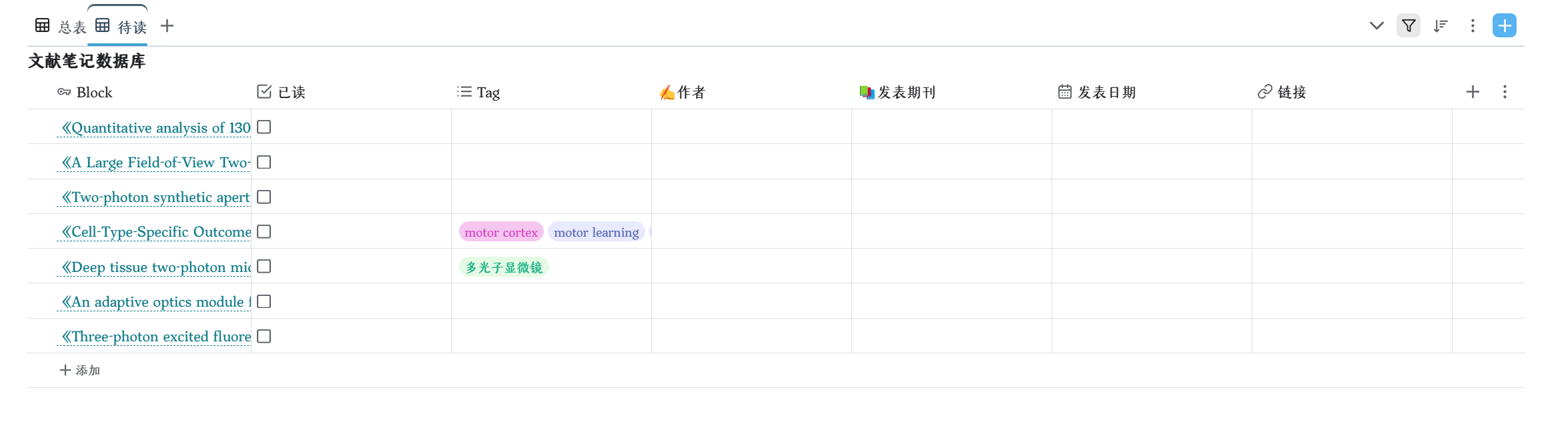The image size is (1568, 422).
Task: Switch to the 总表 tab
Action: pos(61,27)
